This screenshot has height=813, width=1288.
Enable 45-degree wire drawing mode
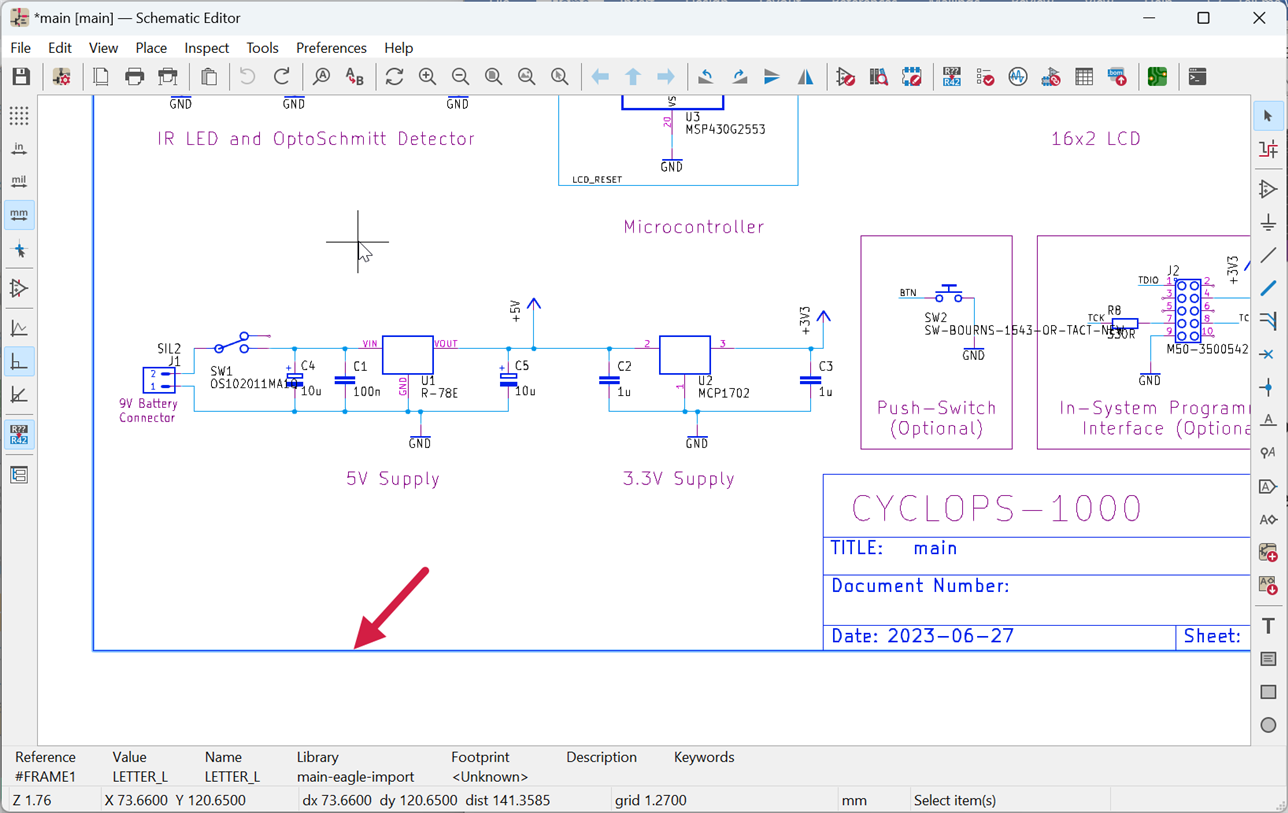(19, 394)
